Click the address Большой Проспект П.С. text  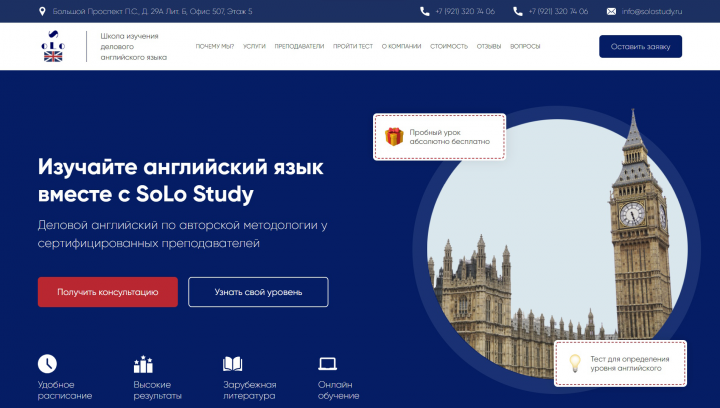(152, 11)
